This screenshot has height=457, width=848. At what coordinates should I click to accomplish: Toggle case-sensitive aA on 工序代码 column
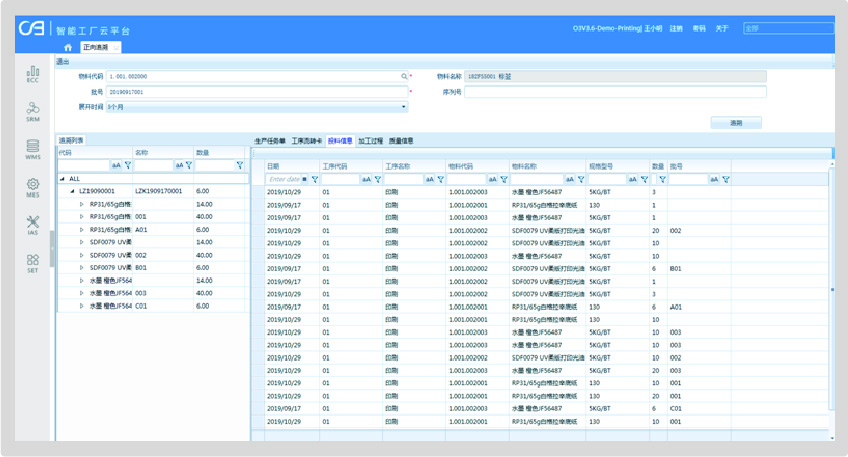point(365,180)
